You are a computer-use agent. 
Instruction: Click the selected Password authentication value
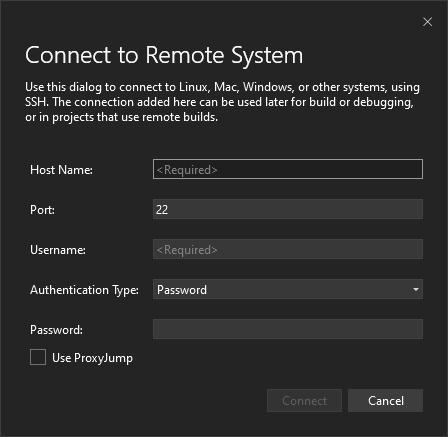[182, 290]
